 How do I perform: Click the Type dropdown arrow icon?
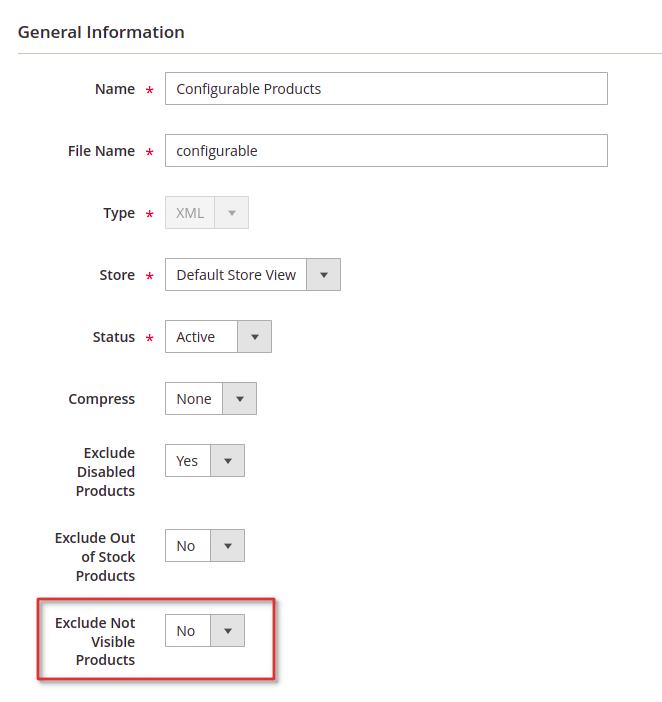point(231,213)
